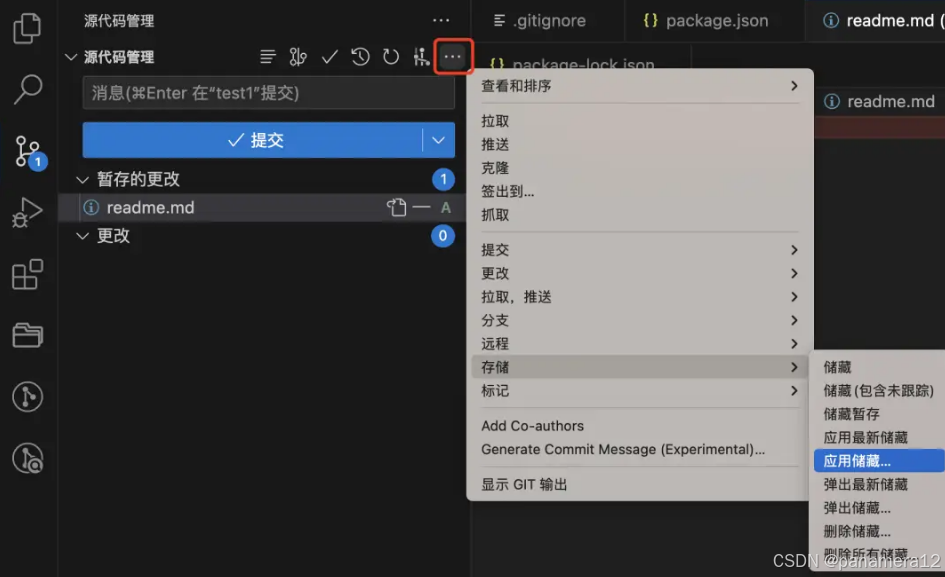This screenshot has height=577, width=945.
Task: Choose 抓取 from the menu
Action: pos(639,215)
